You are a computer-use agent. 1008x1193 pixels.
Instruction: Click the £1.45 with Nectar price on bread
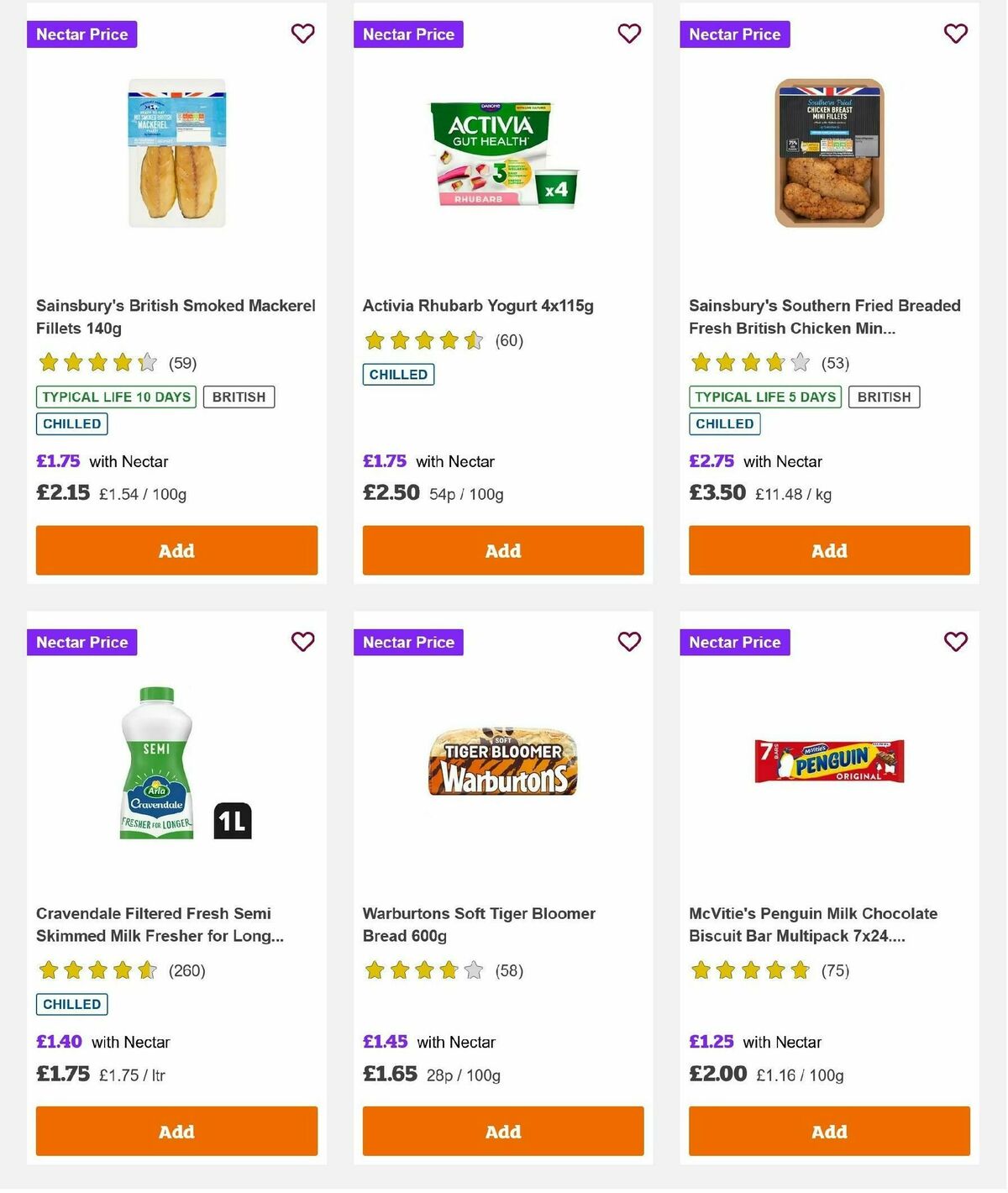[x=386, y=1042]
